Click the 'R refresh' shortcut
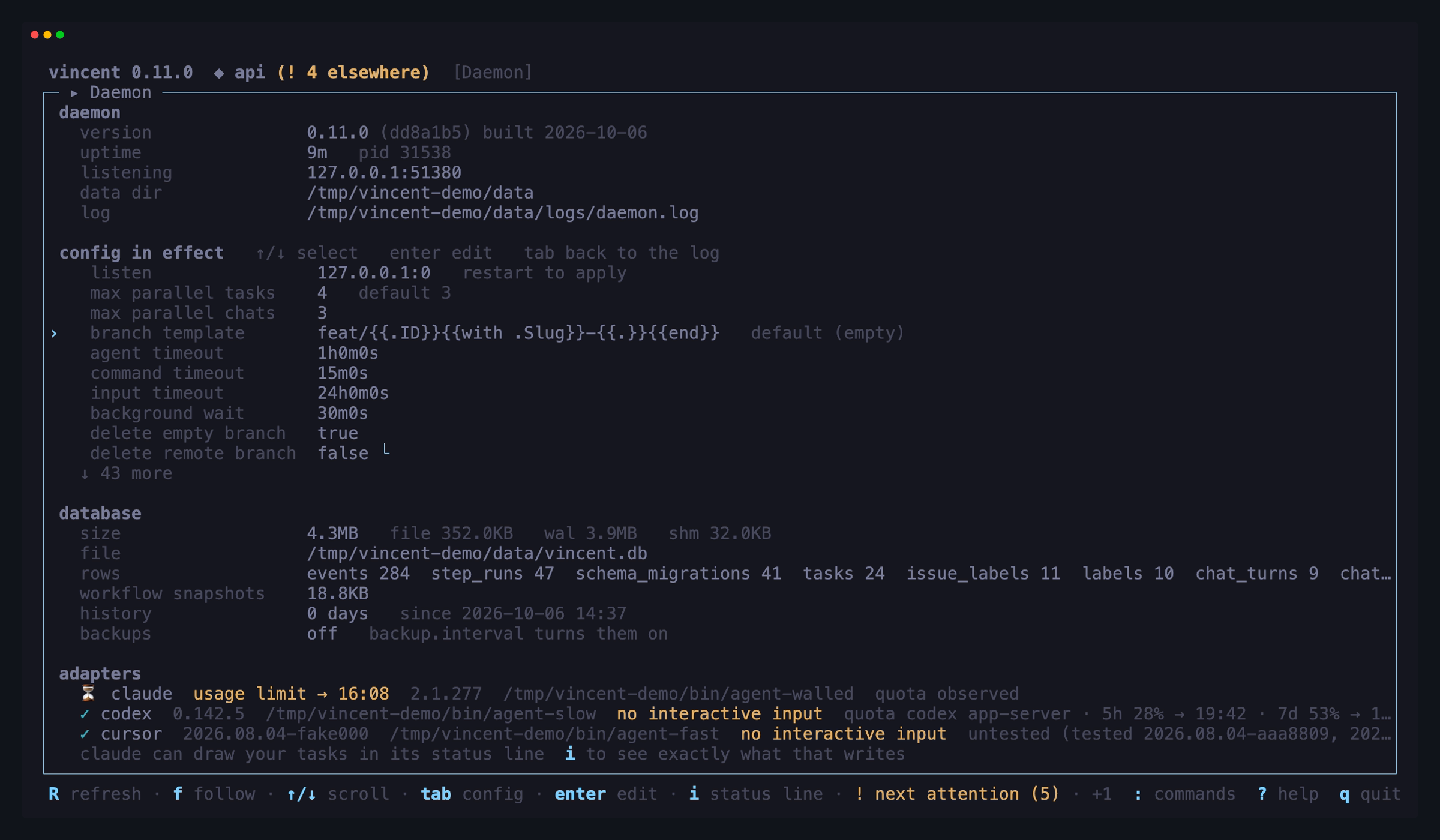 tap(95, 794)
